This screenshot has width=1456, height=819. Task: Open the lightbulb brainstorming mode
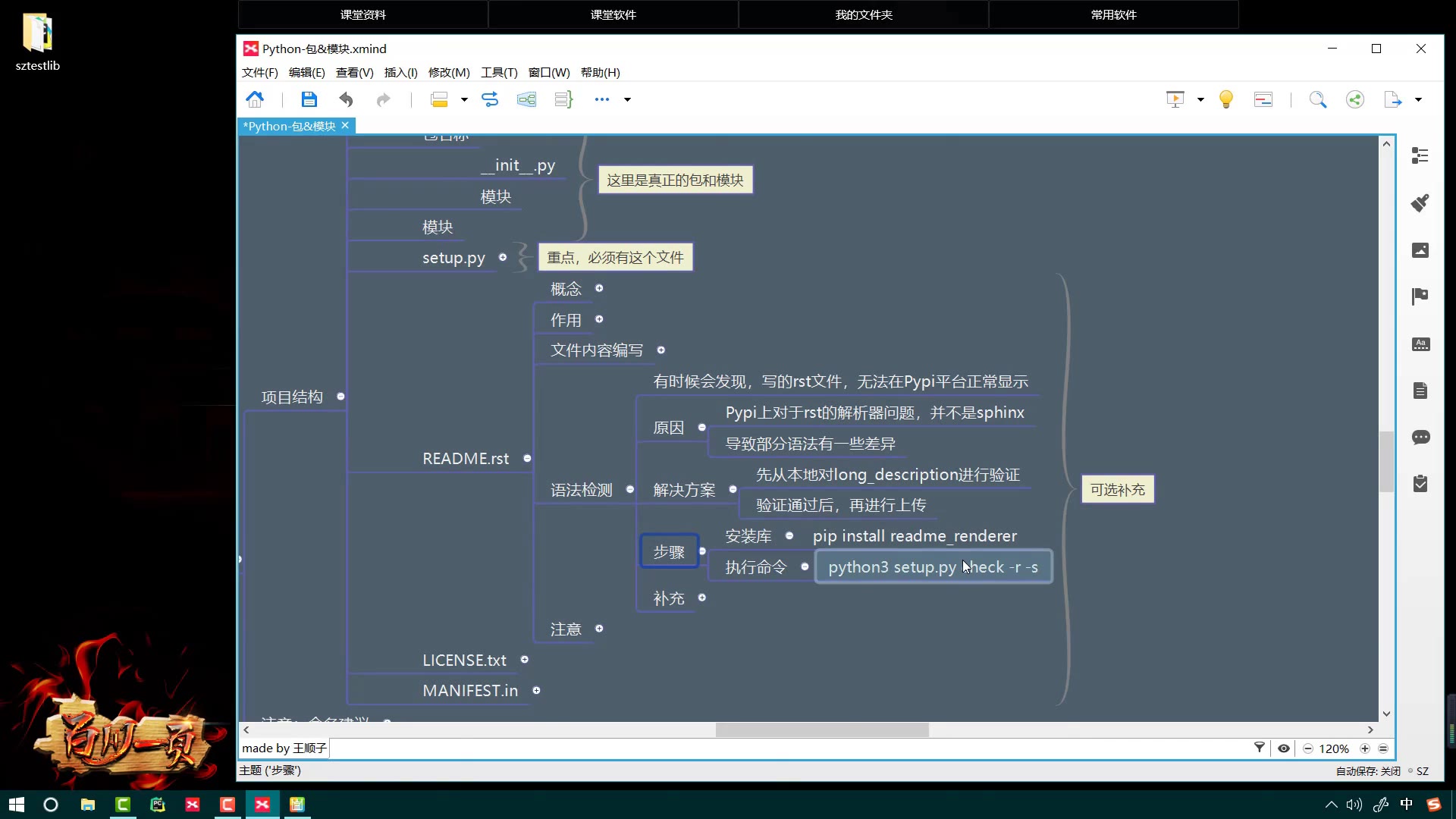coord(1225,99)
